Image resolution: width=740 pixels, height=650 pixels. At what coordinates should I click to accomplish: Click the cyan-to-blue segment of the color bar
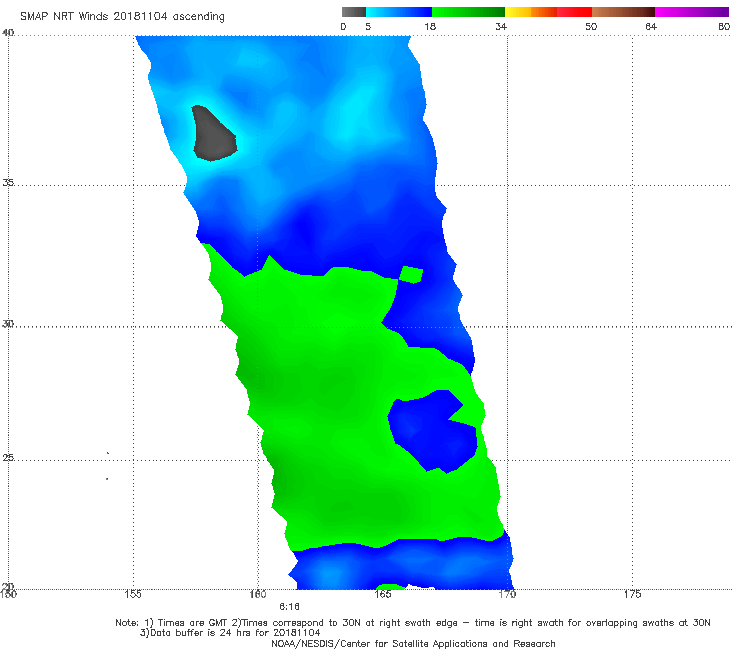tap(399, 12)
